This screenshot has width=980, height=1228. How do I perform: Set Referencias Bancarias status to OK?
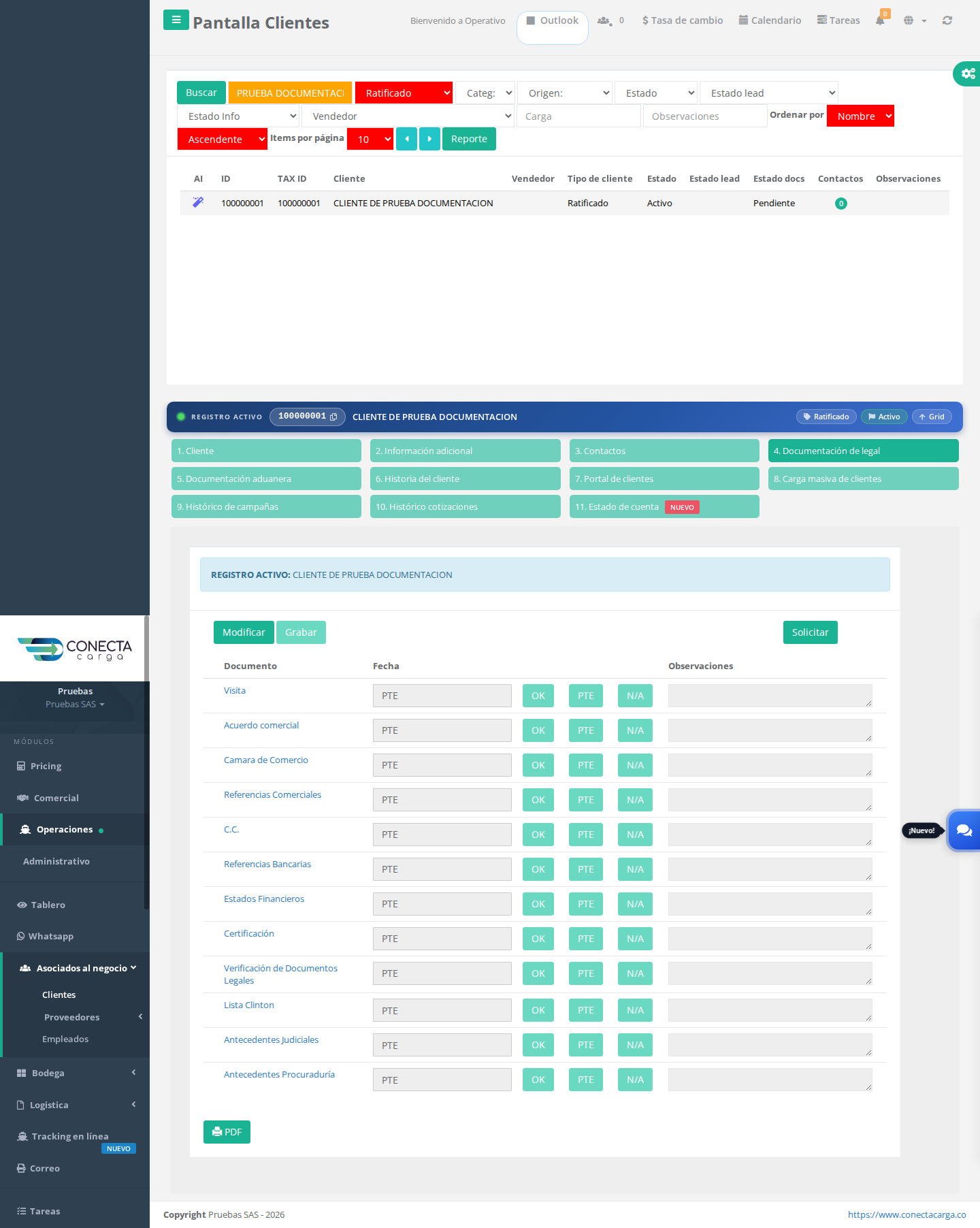538,869
